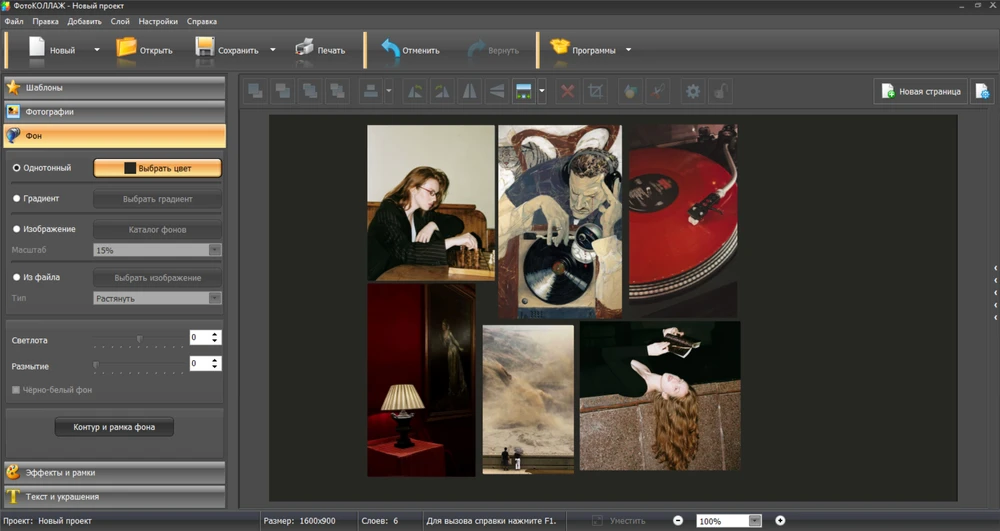Viewport: 1000px width, 531px height.
Task: Choose the Из файла radio button
Action: [x=16, y=277]
